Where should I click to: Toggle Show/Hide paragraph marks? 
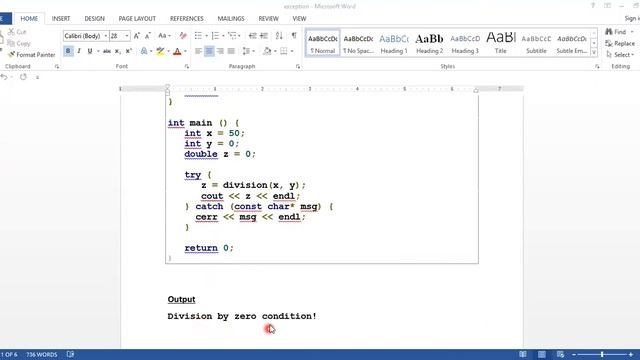click(294, 36)
